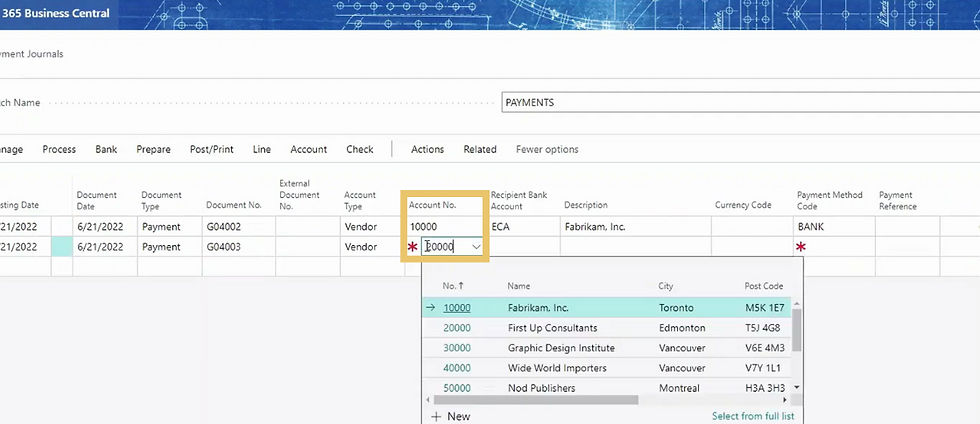Image resolution: width=980 pixels, height=424 pixels.
Task: Select vendor number 40000
Action: (457, 368)
